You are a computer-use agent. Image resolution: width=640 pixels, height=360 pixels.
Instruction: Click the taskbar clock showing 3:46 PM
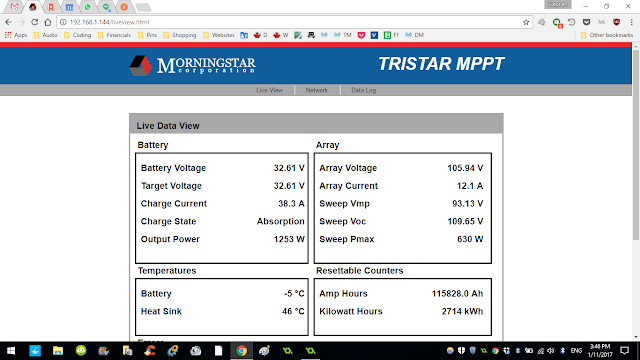600,351
